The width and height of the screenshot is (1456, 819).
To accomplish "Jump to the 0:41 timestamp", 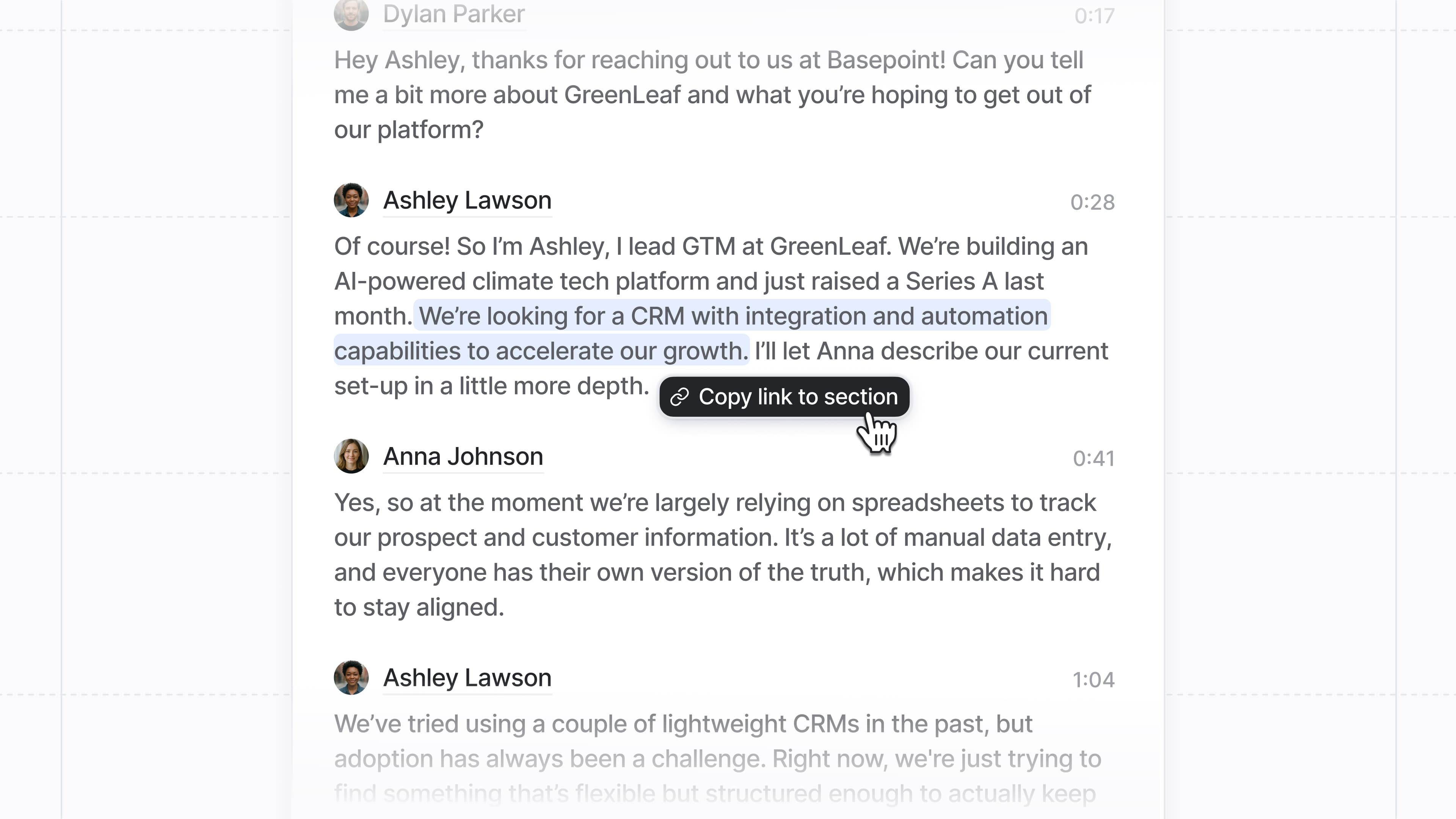I will point(1093,458).
